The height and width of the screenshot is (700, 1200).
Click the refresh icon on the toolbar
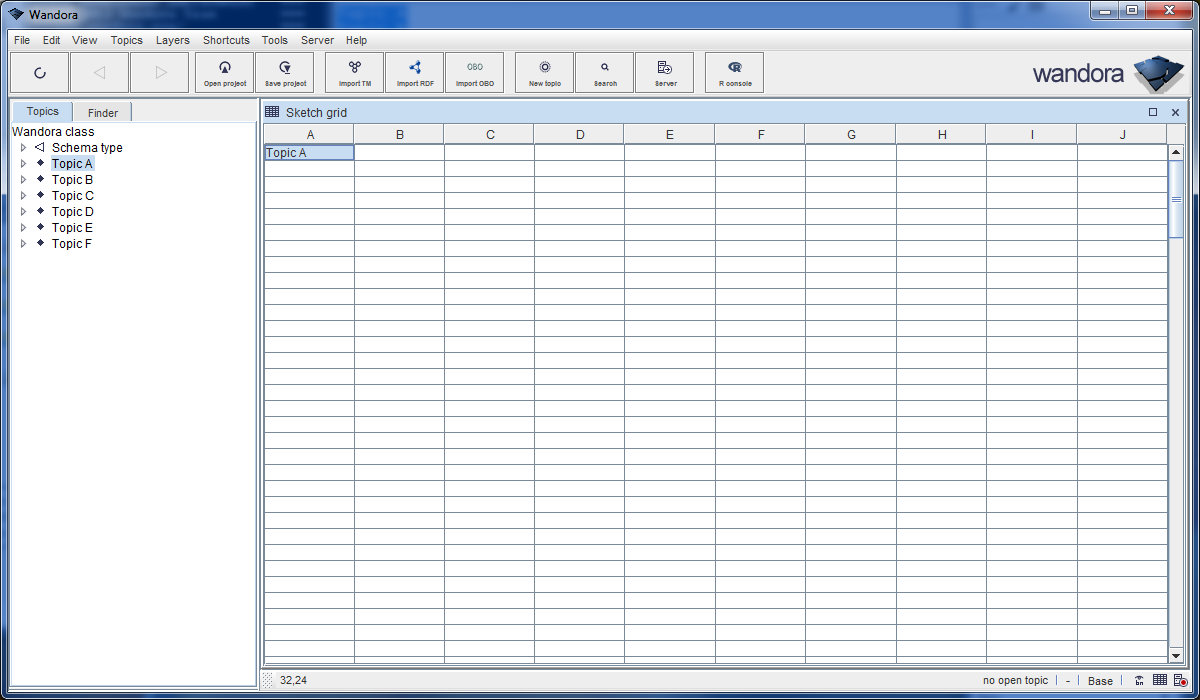(x=39, y=72)
